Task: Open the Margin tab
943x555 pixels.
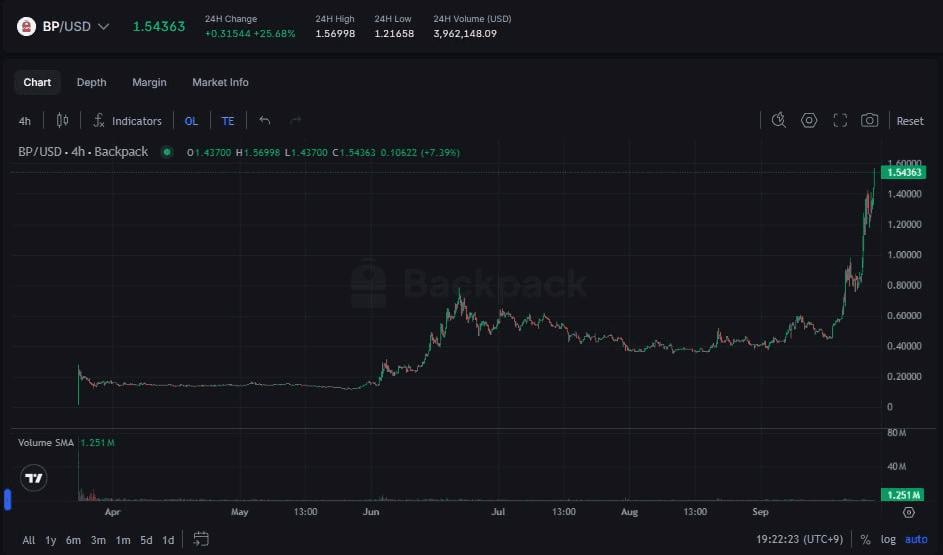Action: pyautogui.click(x=149, y=82)
